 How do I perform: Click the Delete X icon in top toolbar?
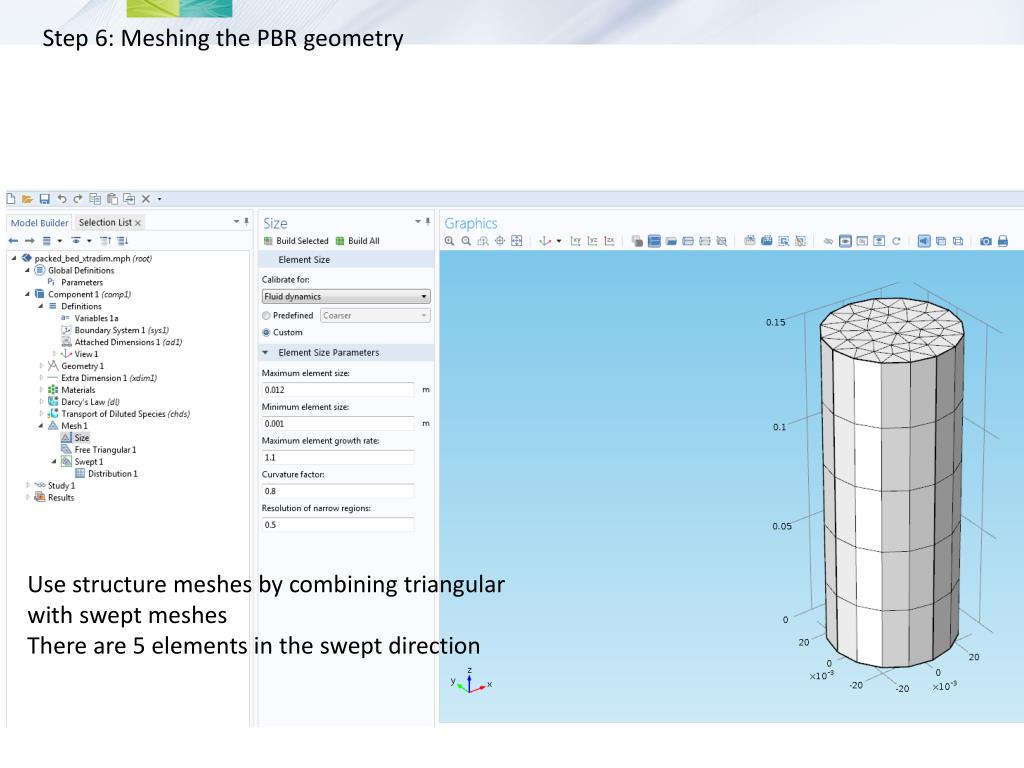click(145, 199)
